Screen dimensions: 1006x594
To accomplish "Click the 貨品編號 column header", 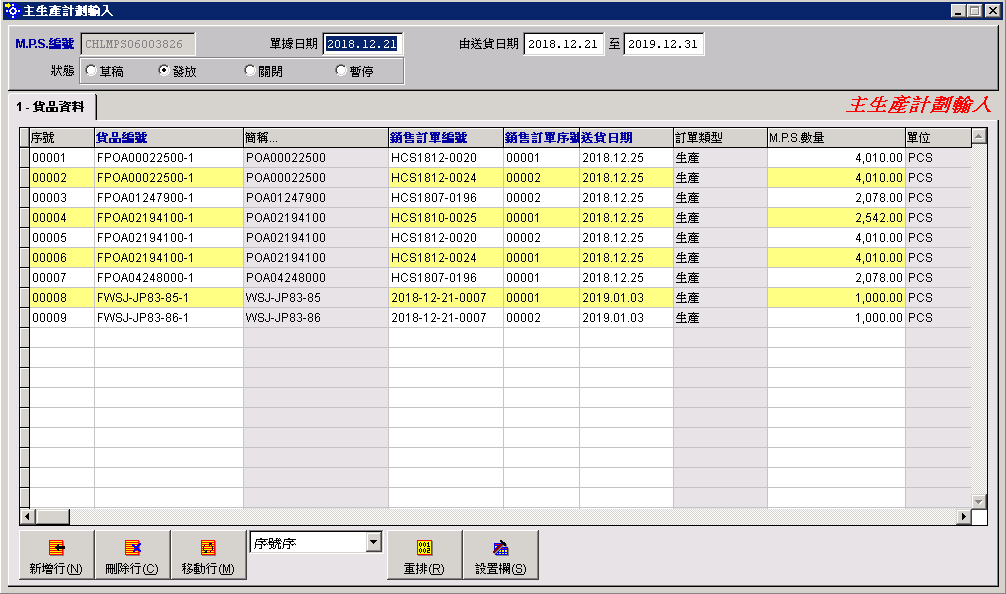I will click(169, 137).
